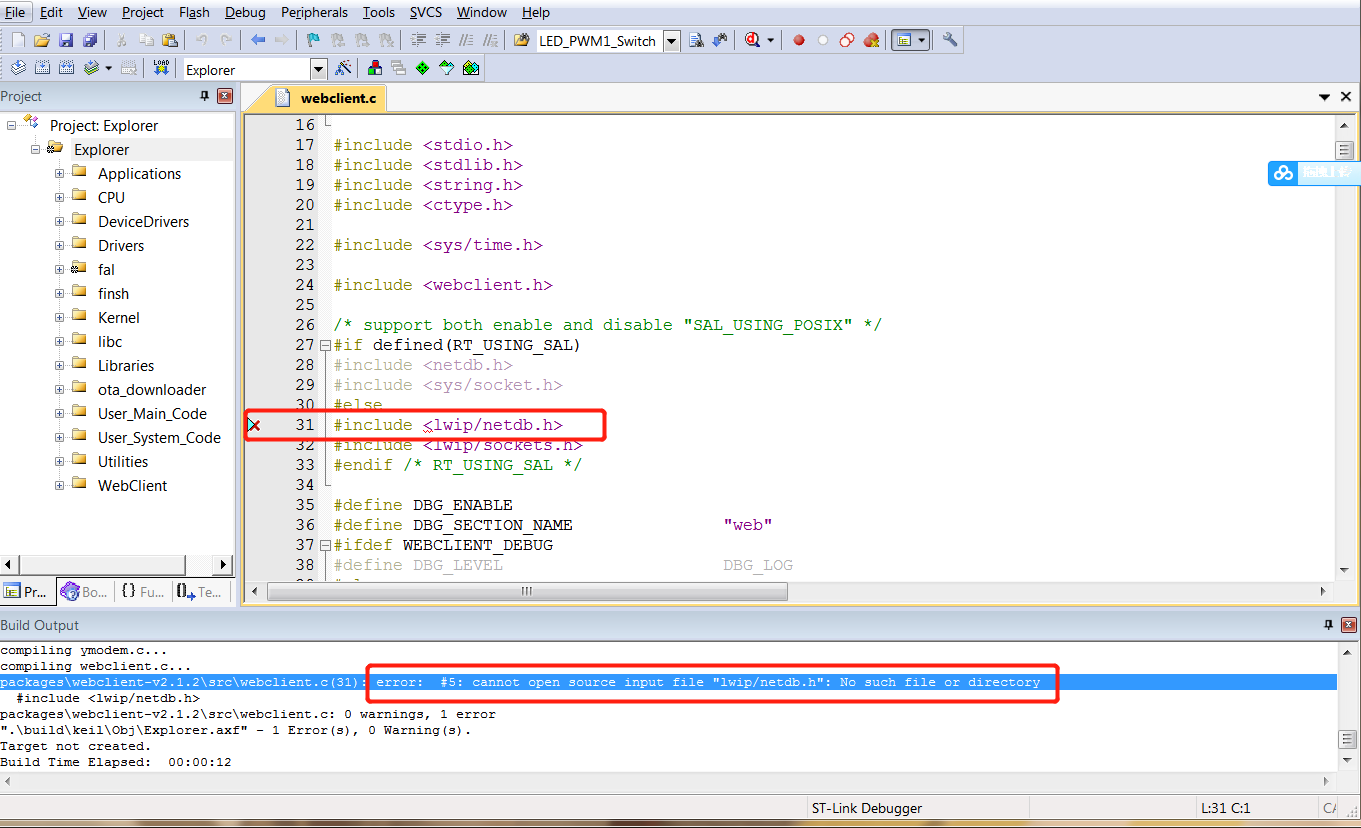The width and height of the screenshot is (1361, 828).
Task: Expand the Applications folder
Action: [x=59, y=173]
